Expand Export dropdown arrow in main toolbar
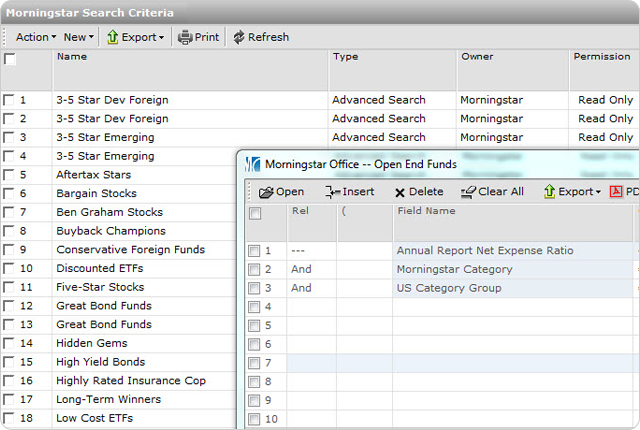The height and width of the screenshot is (430, 640). point(162,38)
